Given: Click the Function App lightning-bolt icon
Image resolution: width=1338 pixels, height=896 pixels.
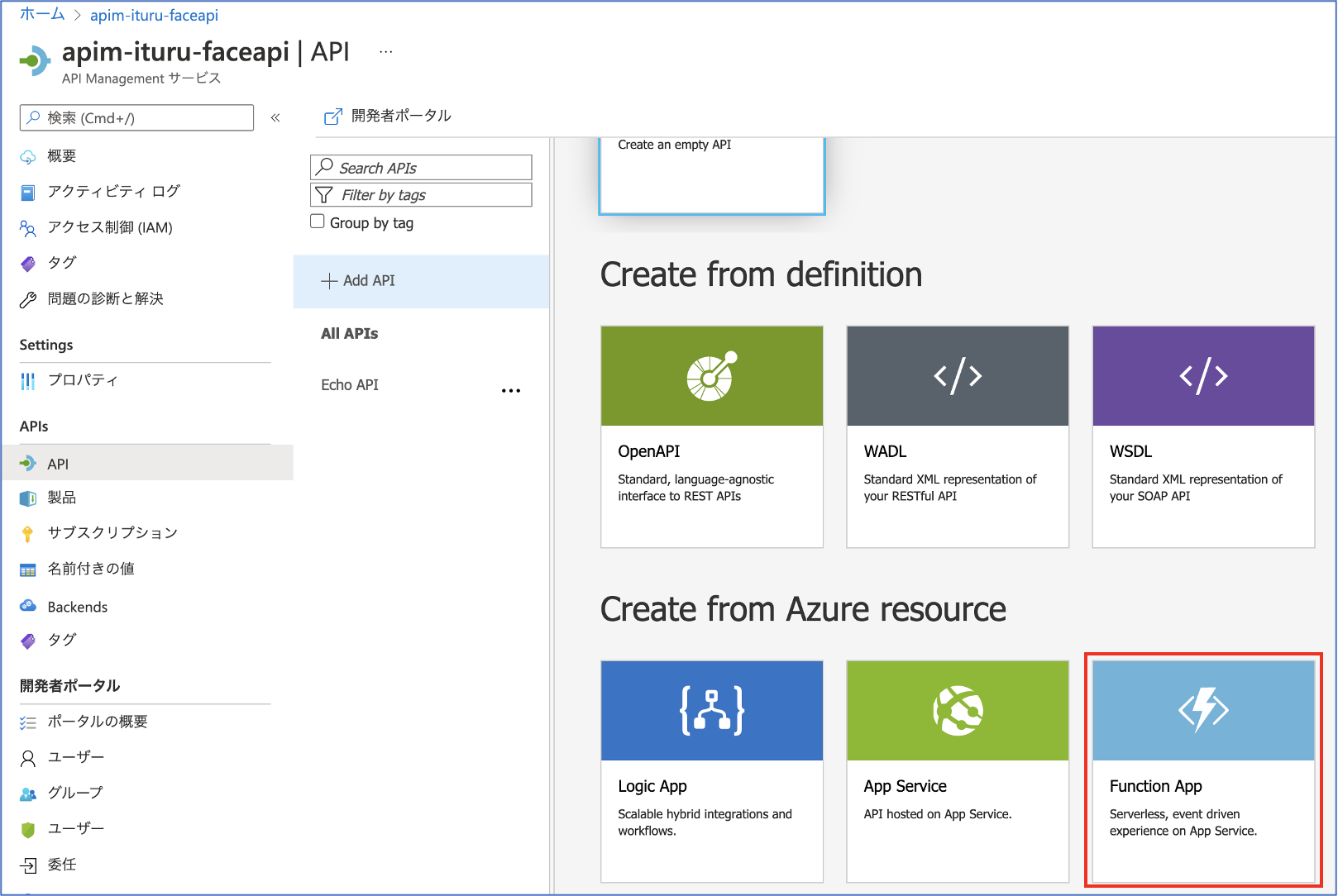Looking at the screenshot, I should point(1203,711).
